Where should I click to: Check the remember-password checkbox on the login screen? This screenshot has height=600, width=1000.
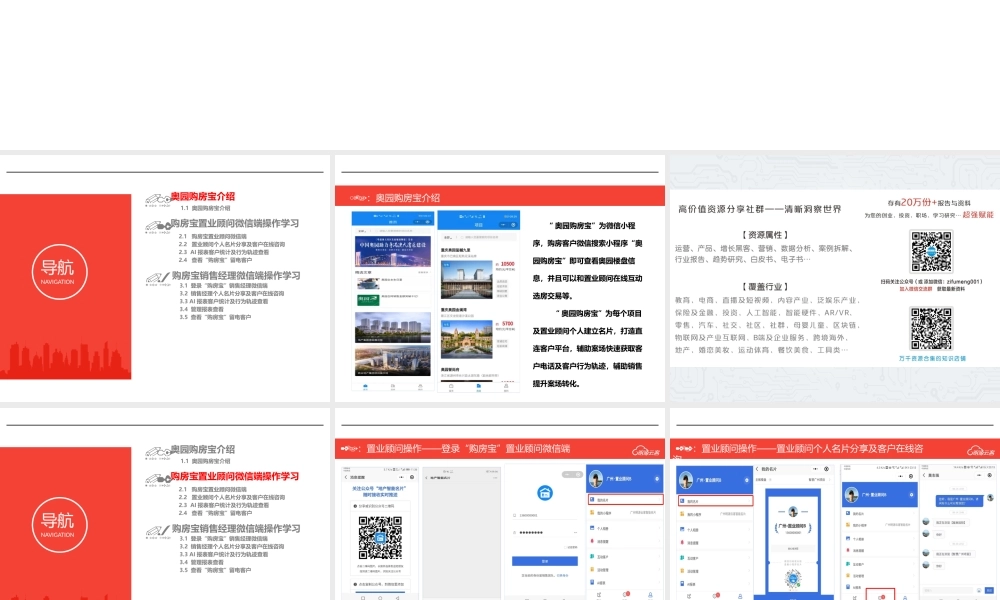click(x=568, y=547)
